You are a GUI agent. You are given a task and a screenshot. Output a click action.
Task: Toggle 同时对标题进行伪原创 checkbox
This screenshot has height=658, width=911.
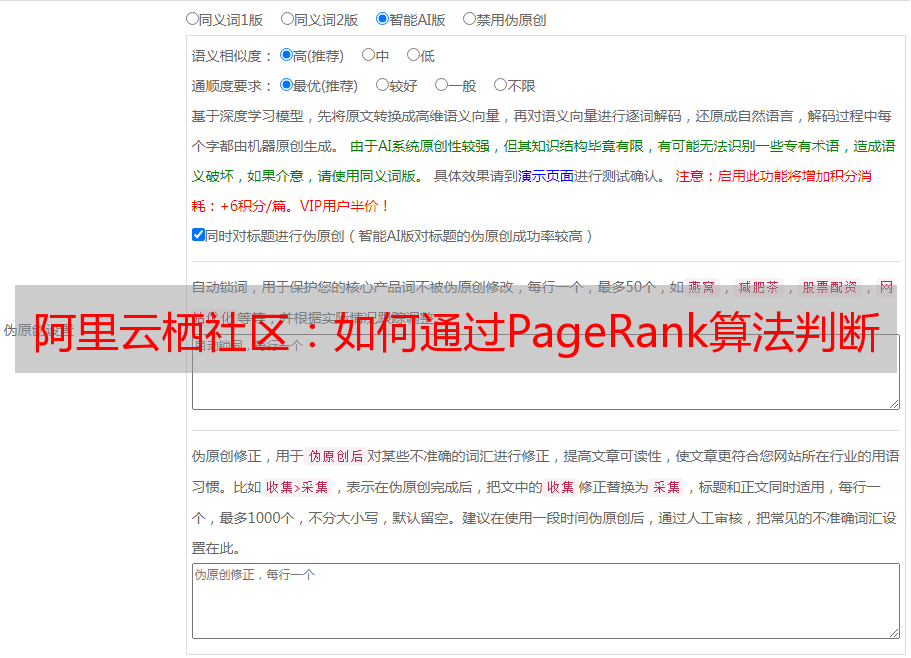tap(198, 235)
